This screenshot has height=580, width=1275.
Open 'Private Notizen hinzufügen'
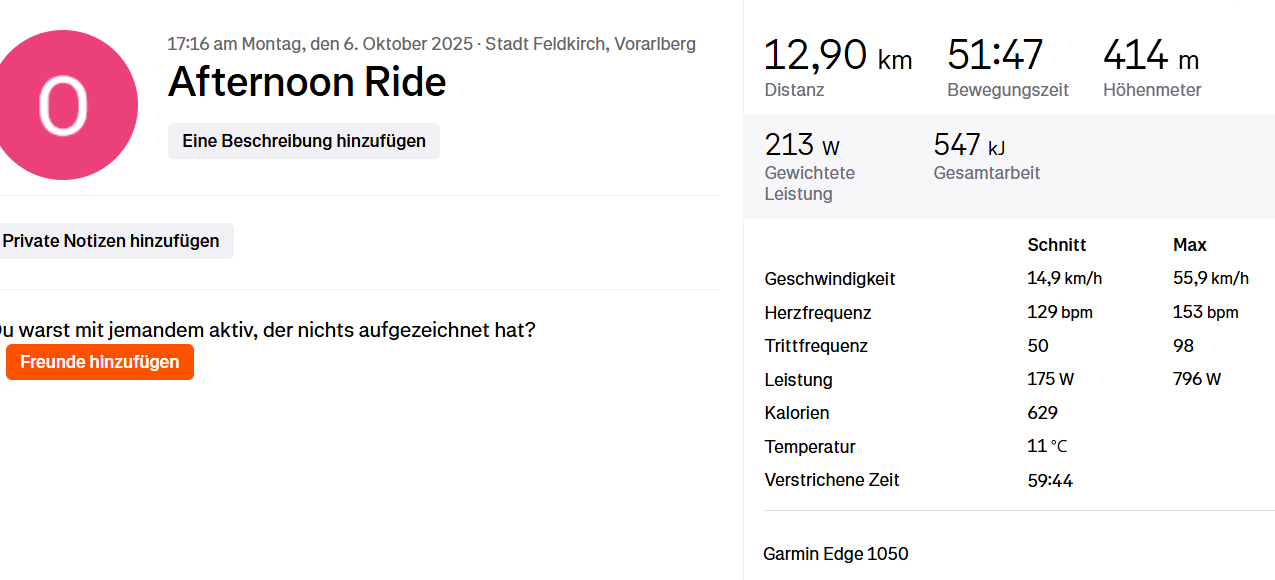pyautogui.click(x=112, y=241)
